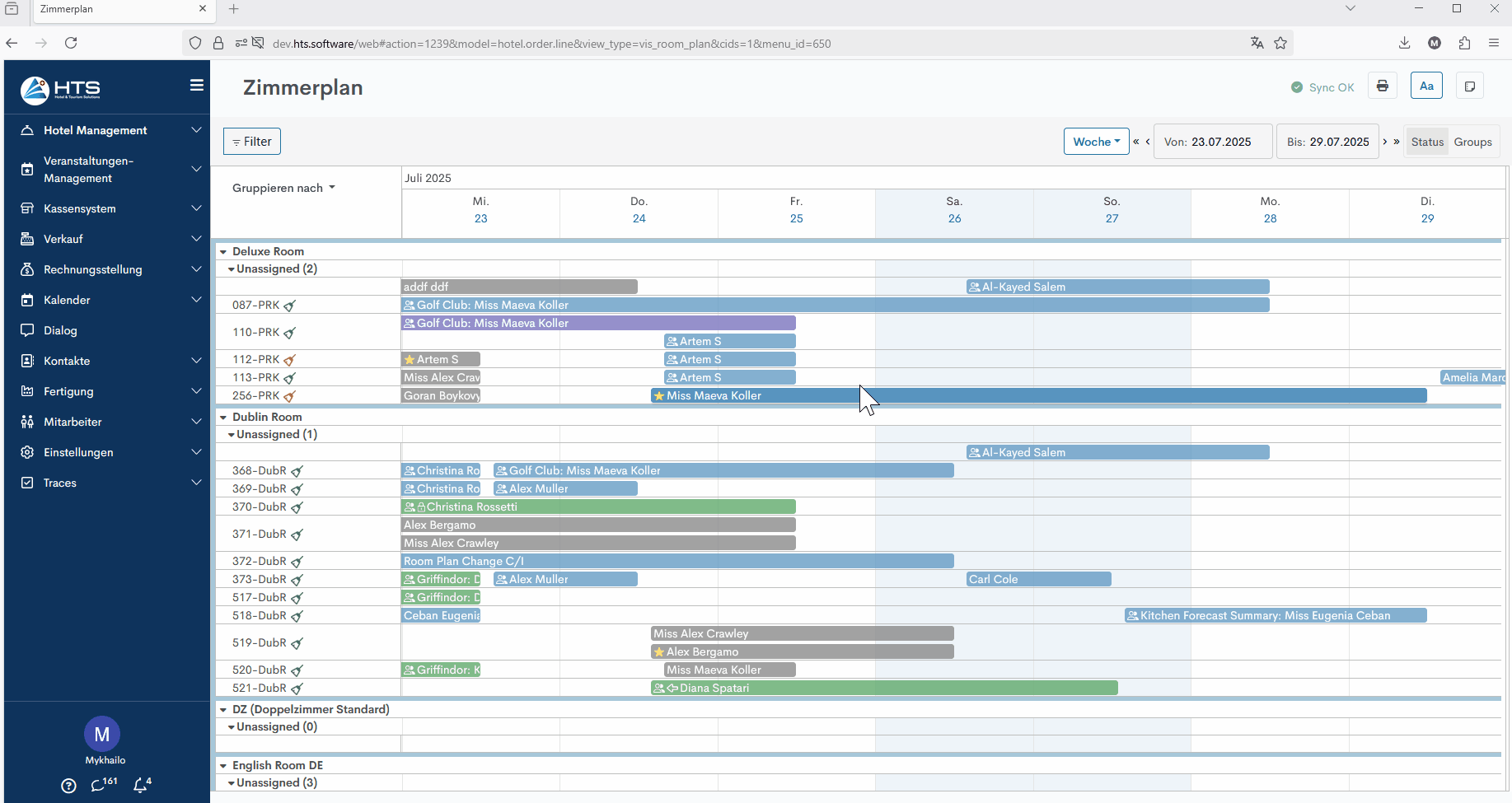Open the Dialog menu item
1512x803 pixels.
[60, 330]
